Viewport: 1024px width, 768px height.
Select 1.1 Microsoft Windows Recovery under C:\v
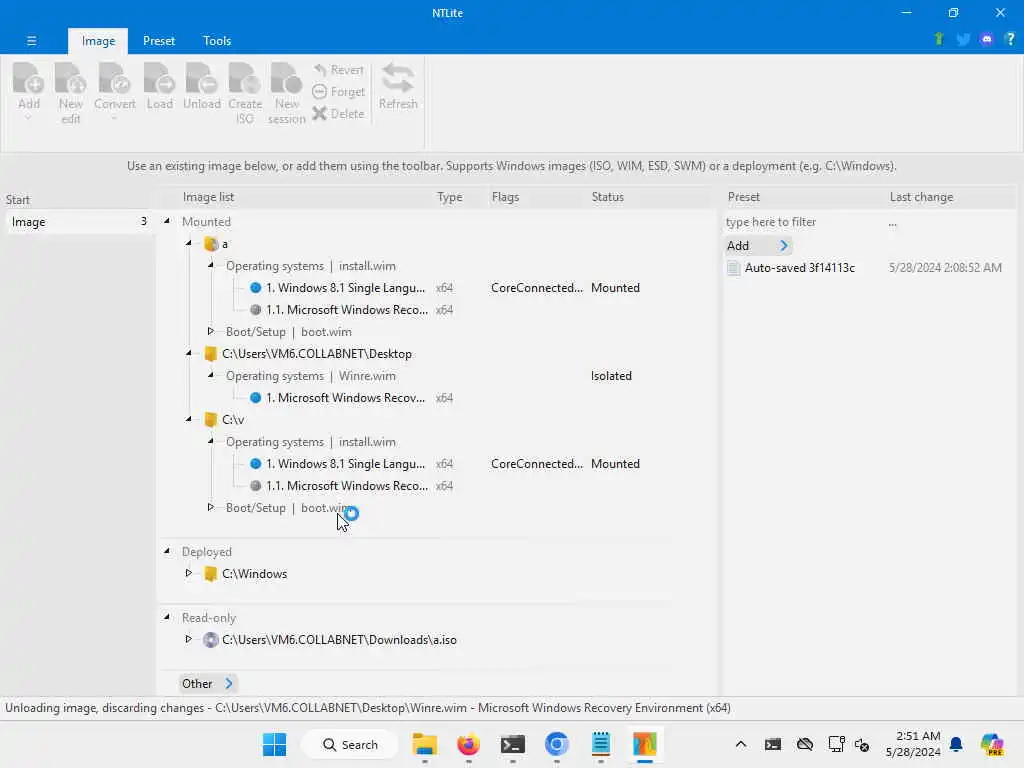click(x=347, y=486)
